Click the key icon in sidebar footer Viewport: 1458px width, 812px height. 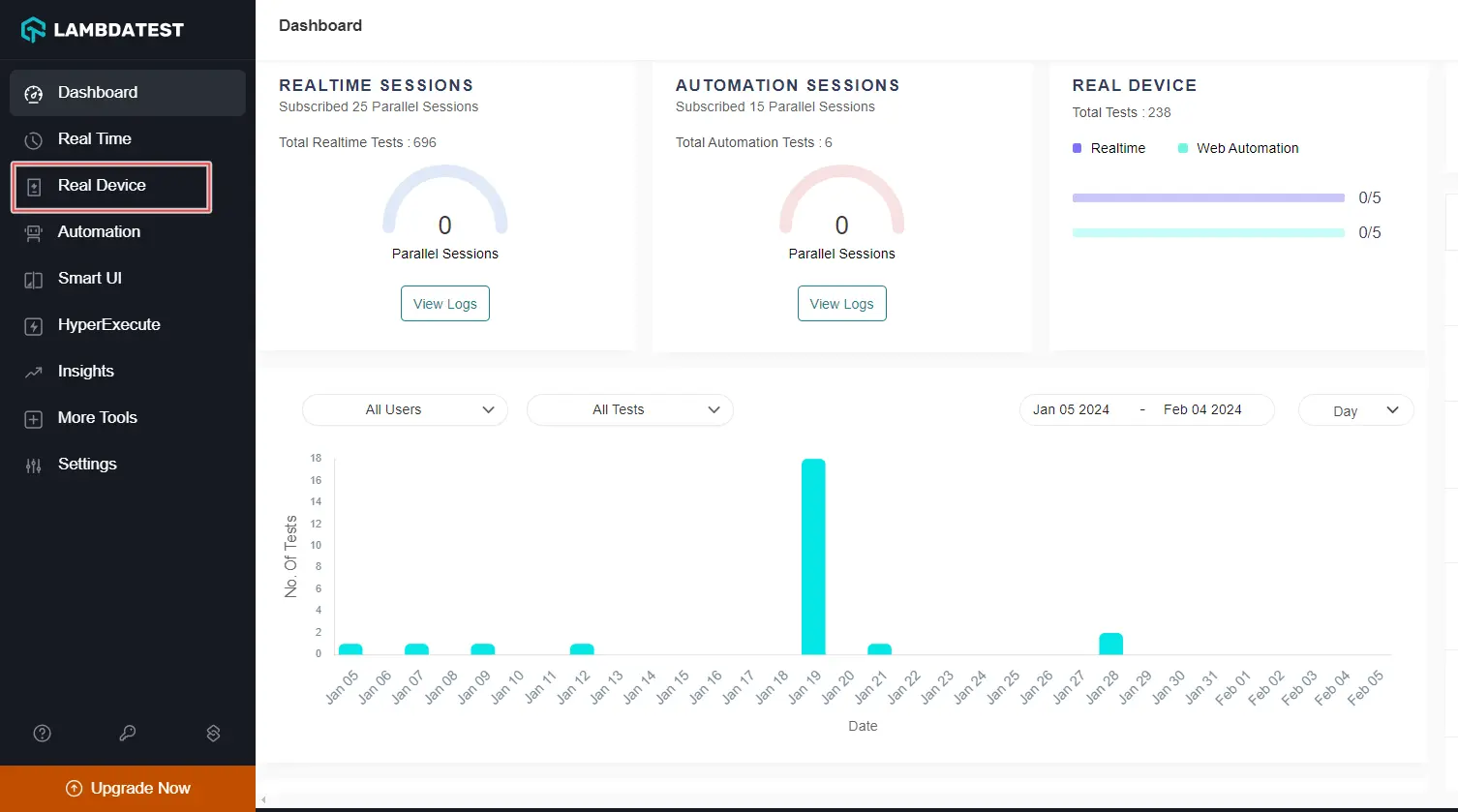coord(128,734)
